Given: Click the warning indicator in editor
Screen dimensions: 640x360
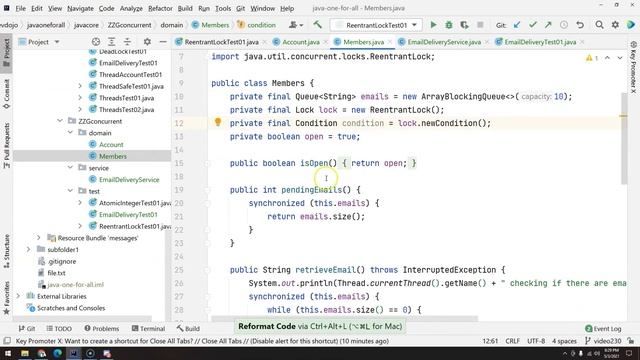Looking at the screenshot, I should 591,58.
